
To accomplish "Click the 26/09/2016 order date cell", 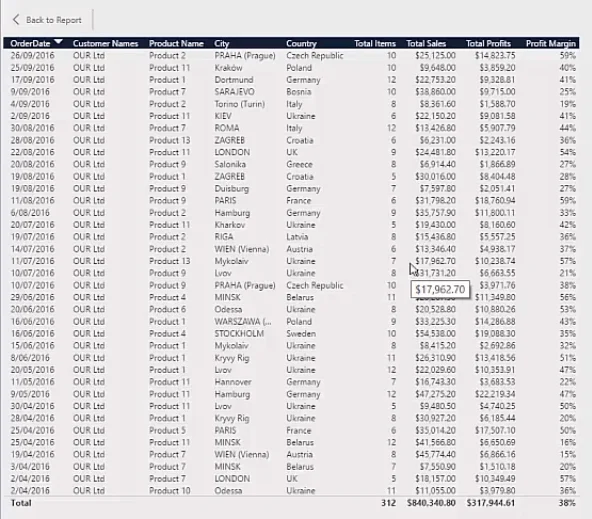I will pyautogui.click(x=32, y=55).
